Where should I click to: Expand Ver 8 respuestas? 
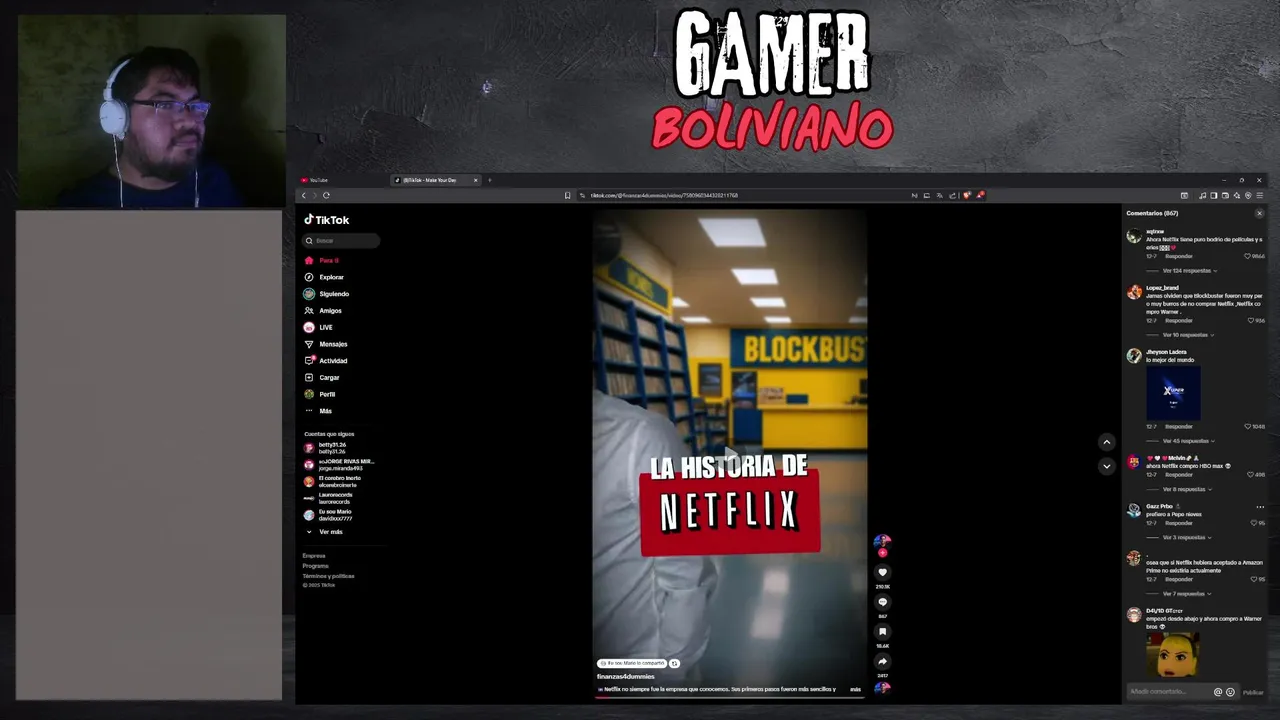pyautogui.click(x=1185, y=489)
